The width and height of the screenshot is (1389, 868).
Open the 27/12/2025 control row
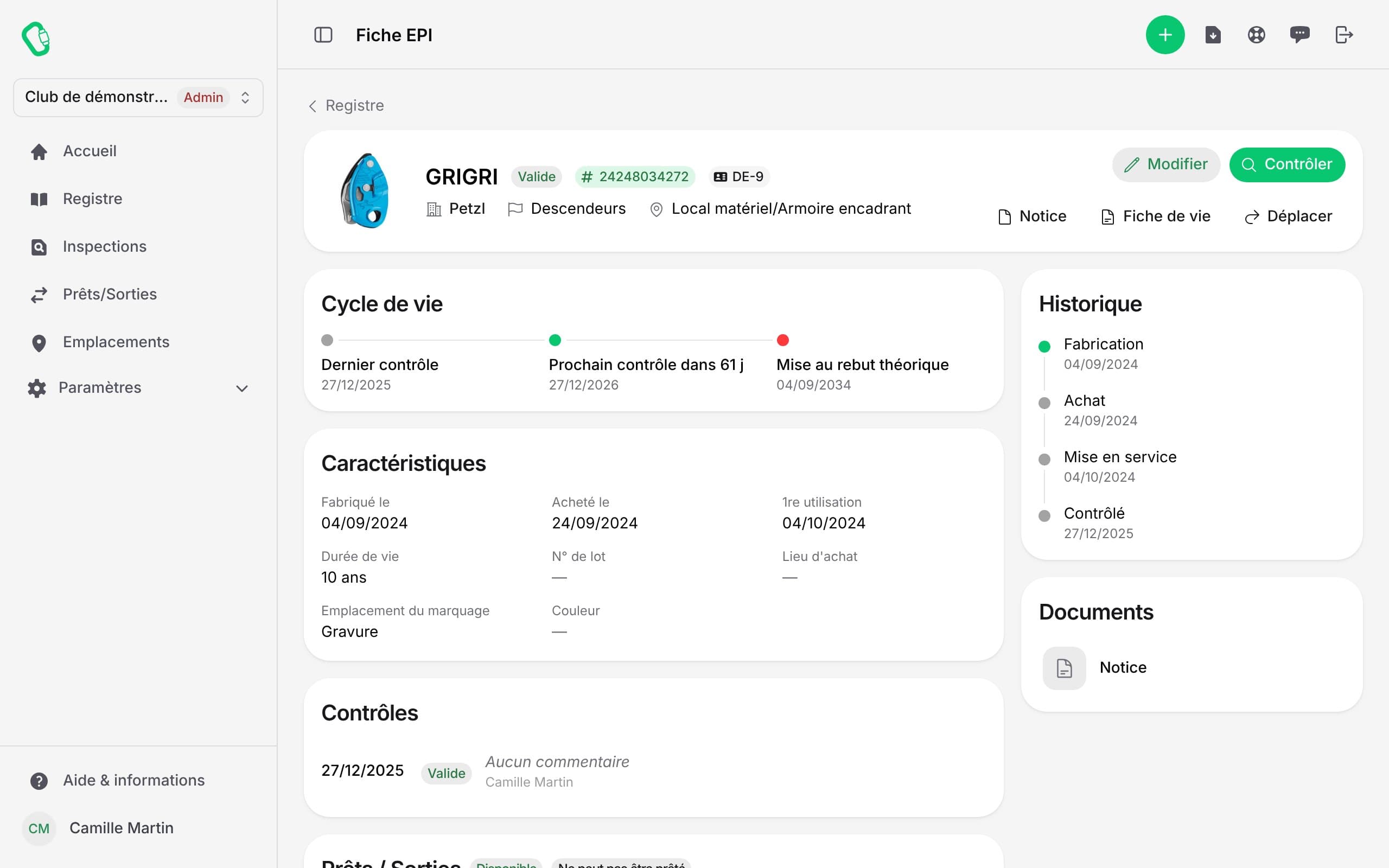(653, 771)
